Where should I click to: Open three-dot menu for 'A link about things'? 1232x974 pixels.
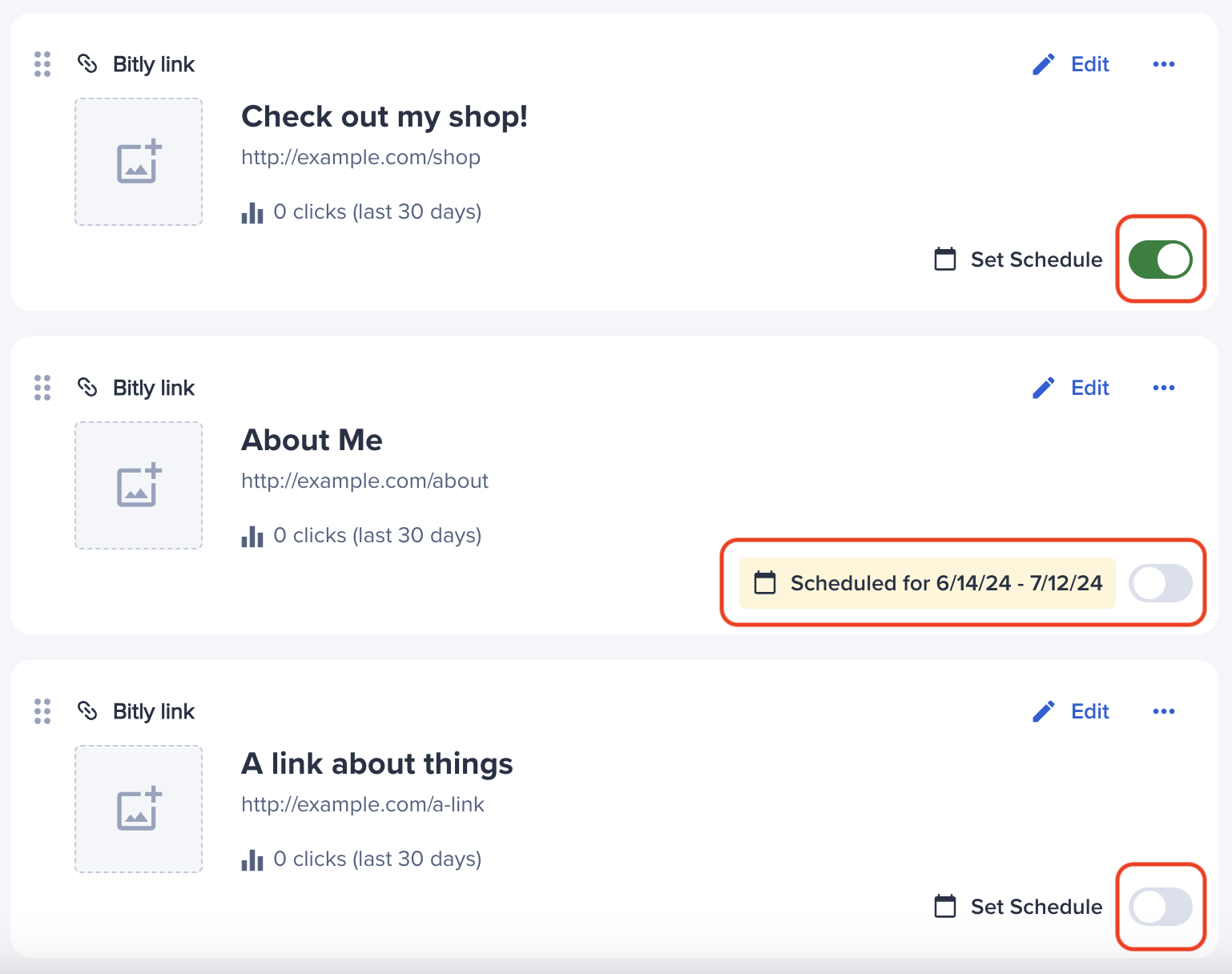tap(1163, 711)
